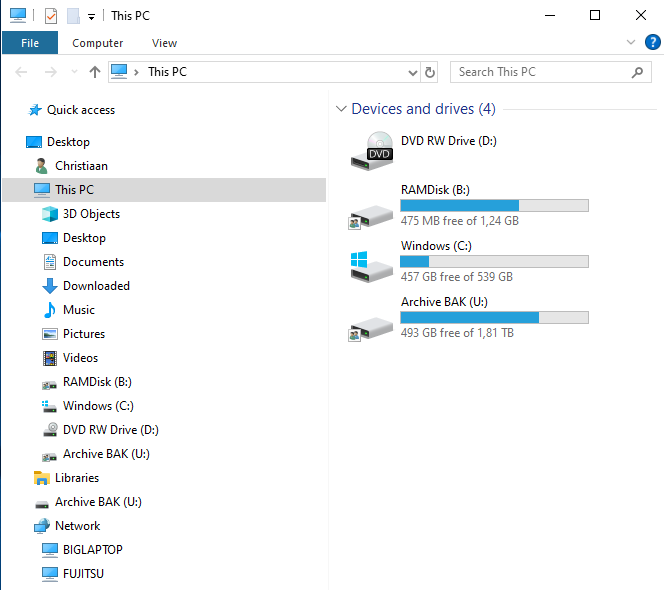This screenshot has width=665, height=590.
Task: Open the Music folder in navigation pane
Action: (79, 310)
